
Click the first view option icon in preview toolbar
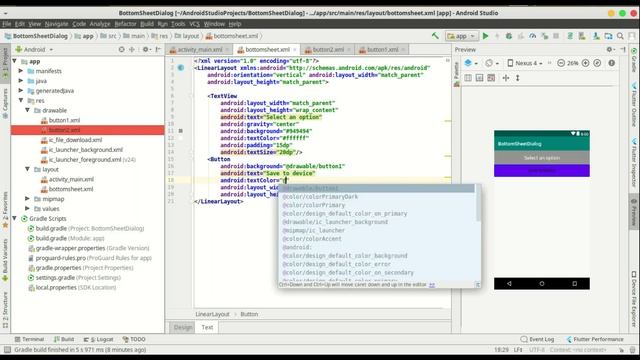468,78
